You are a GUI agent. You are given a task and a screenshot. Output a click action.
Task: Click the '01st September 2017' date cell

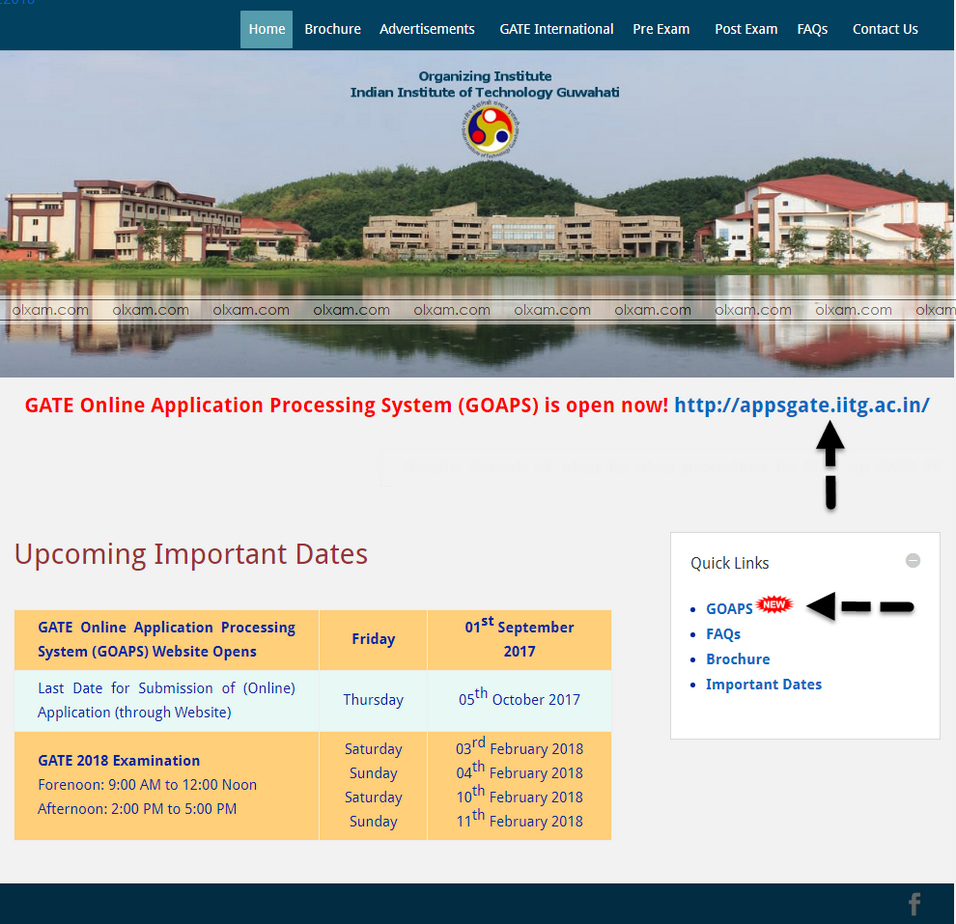click(x=519, y=639)
